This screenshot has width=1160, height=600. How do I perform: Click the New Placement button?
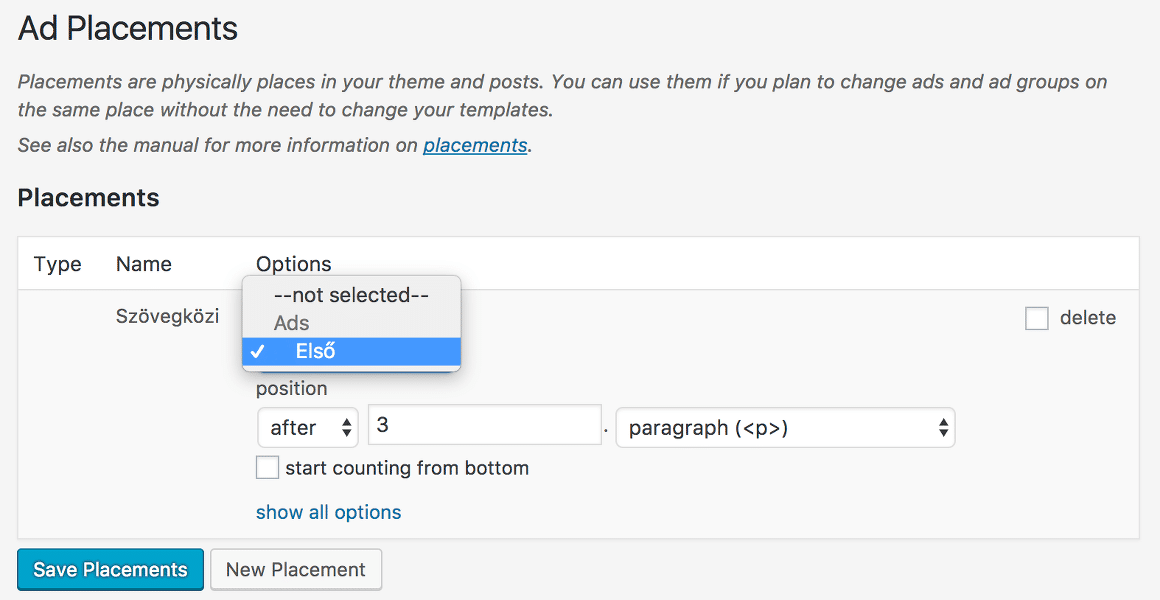click(296, 570)
